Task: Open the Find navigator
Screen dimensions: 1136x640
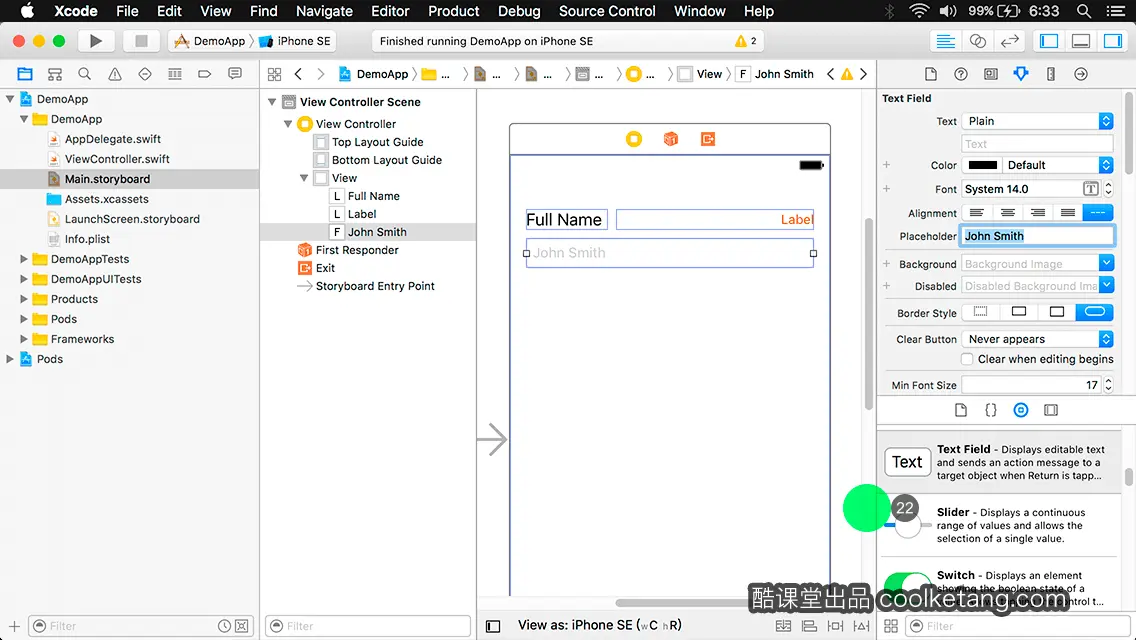Action: 84,74
